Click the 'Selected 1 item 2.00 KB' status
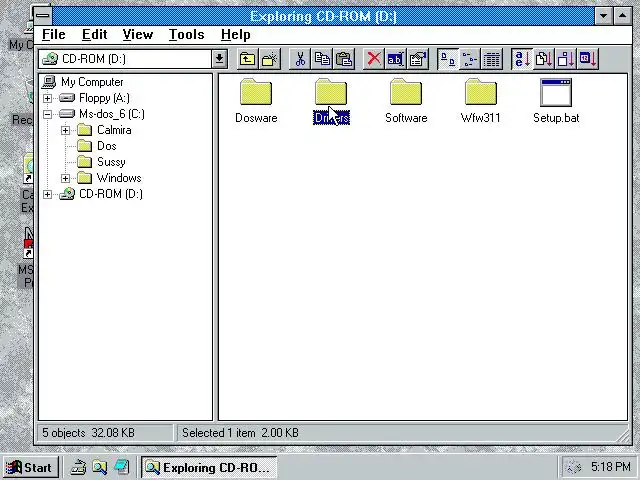Screen dimensions: 640x480 click(x=240, y=433)
